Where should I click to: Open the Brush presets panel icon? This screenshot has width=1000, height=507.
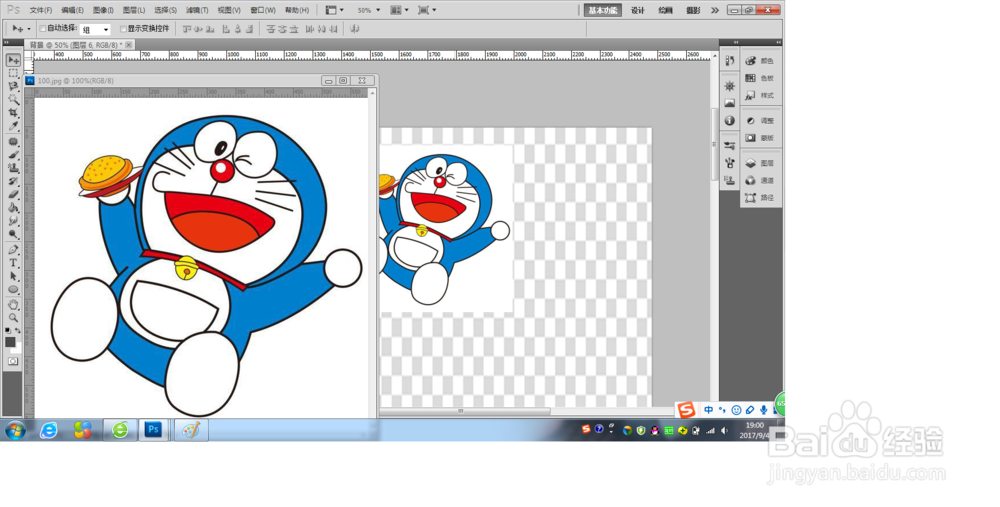730,146
